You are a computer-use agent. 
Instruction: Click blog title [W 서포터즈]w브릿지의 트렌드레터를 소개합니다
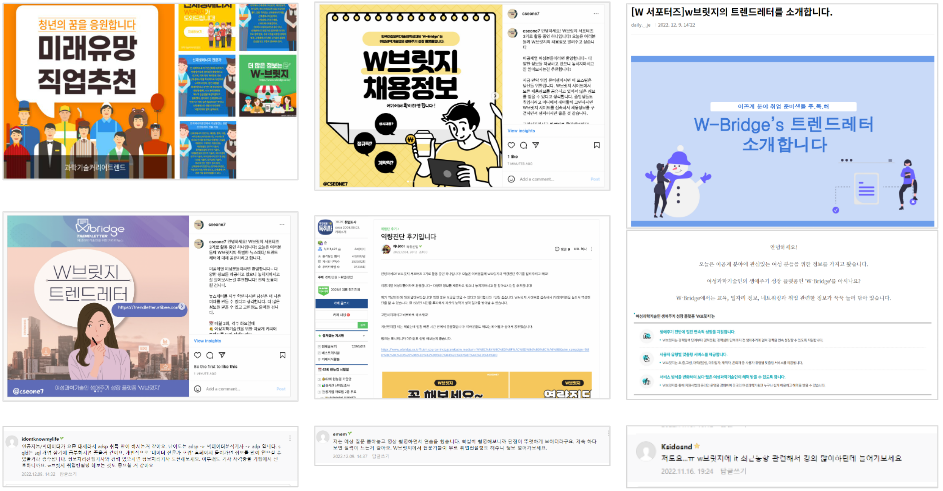731,11
